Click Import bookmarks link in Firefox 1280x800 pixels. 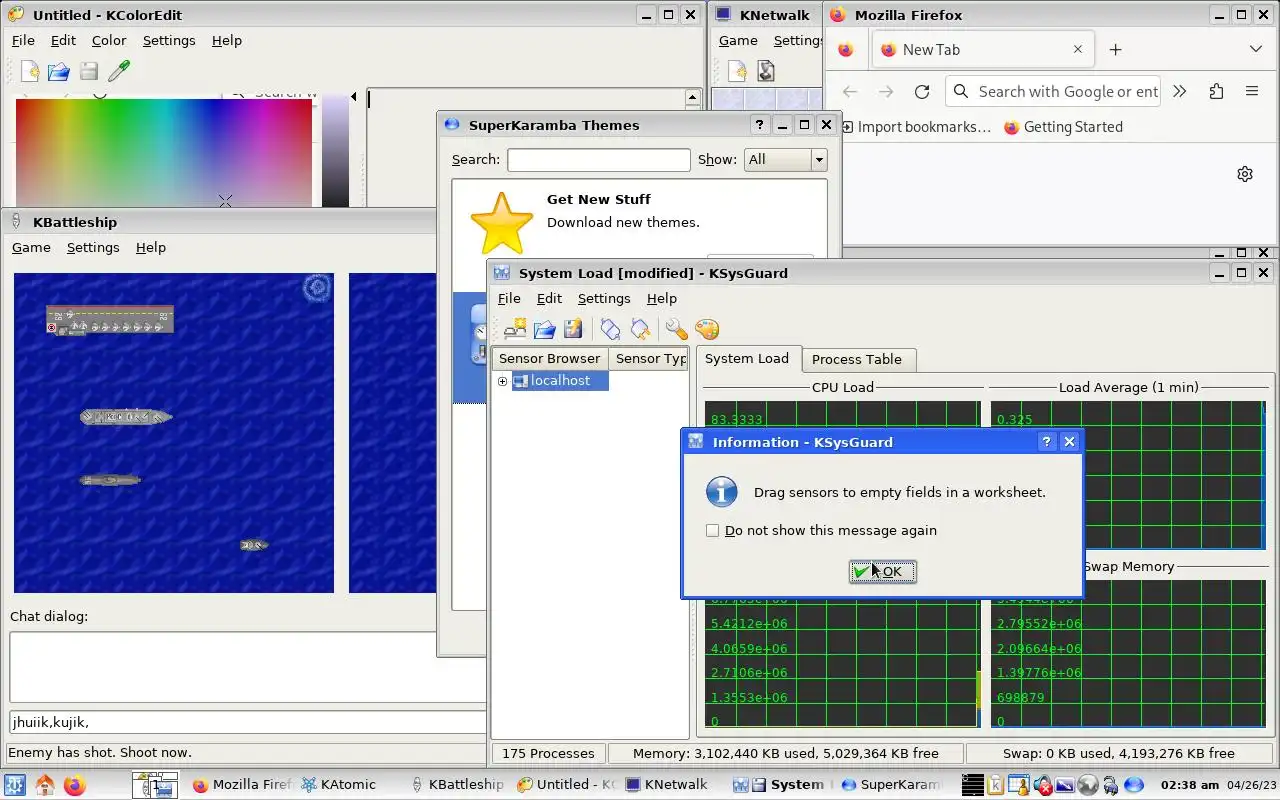coord(916,127)
